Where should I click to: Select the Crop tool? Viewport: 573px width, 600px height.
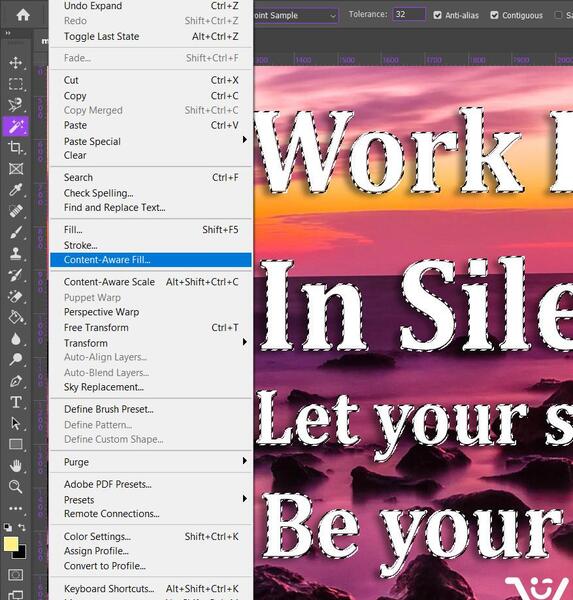pos(16,147)
